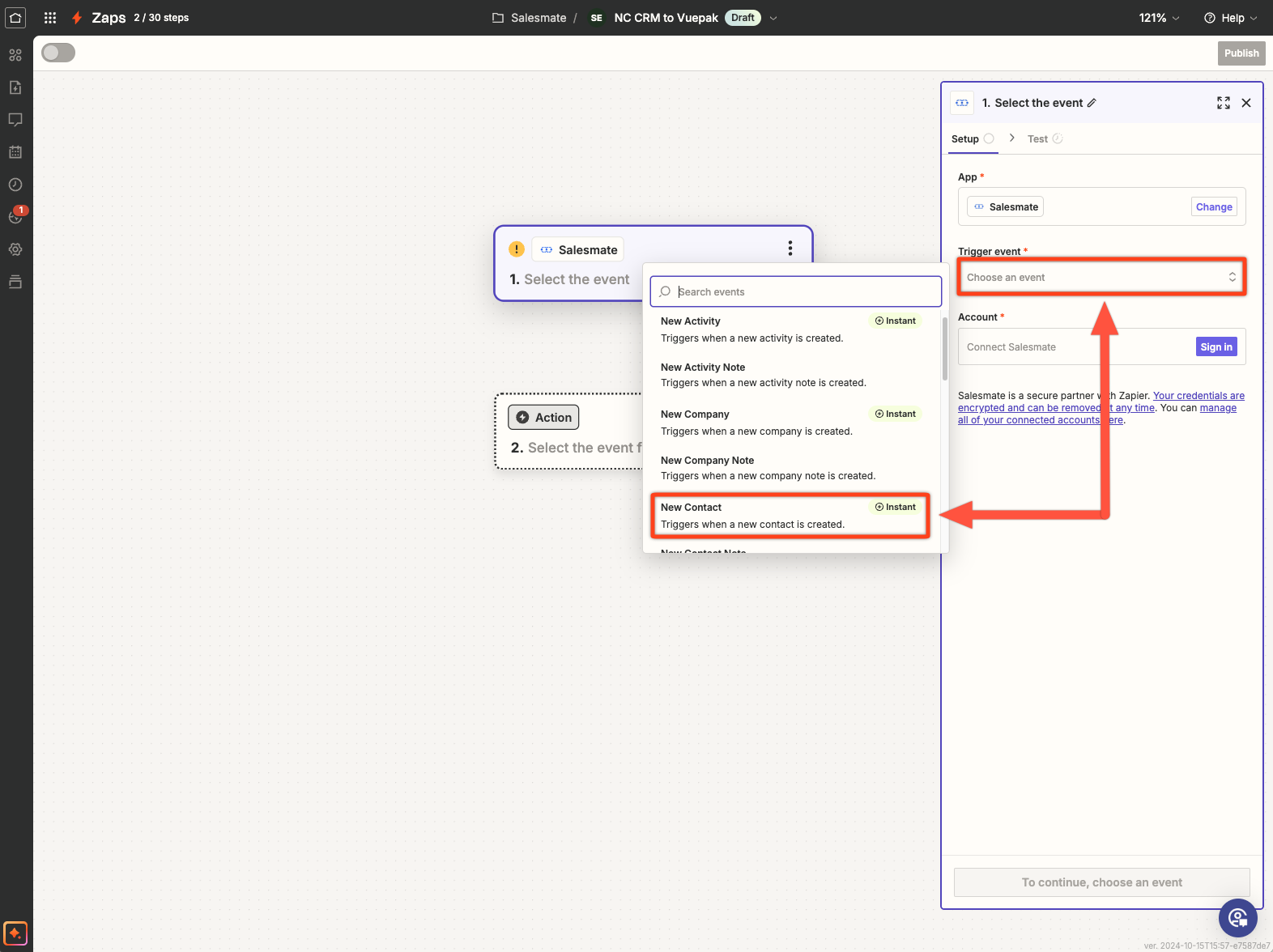Open the apps grid menu icon
This screenshot has height=952, width=1273.
click(x=50, y=18)
